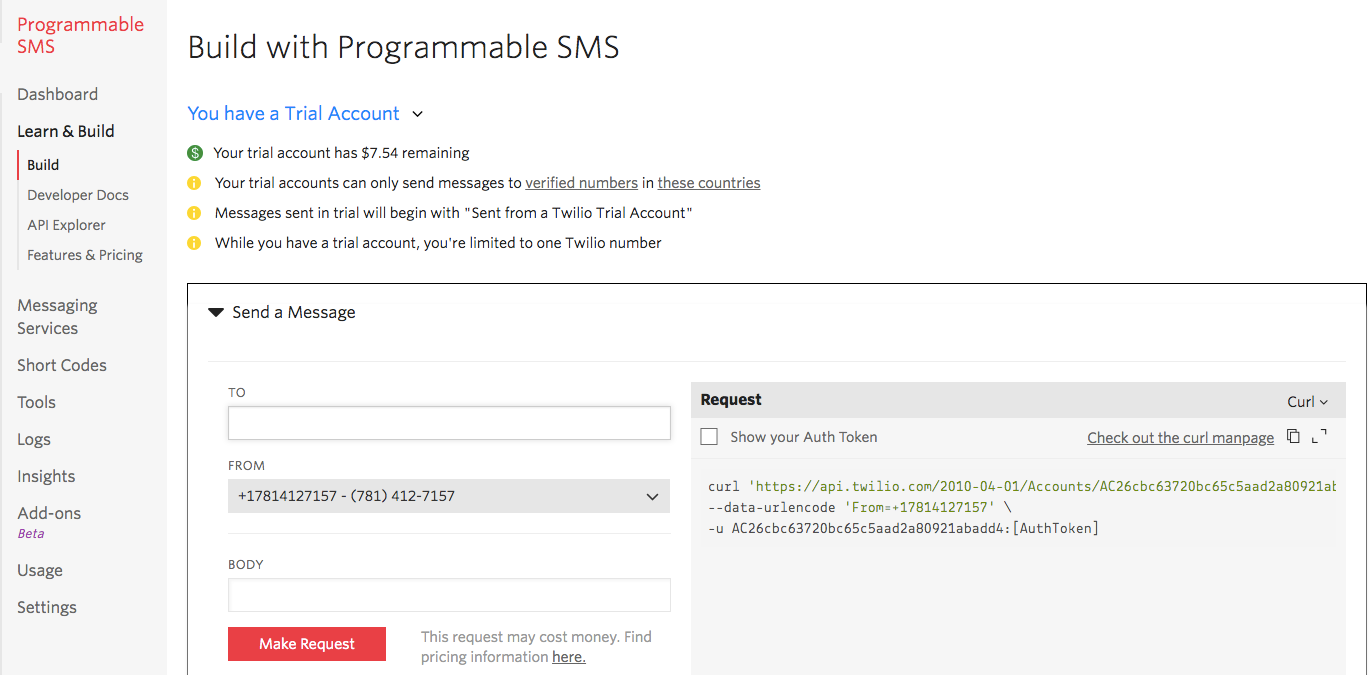The height and width of the screenshot is (675, 1370).
Task: Collapse the Send a Message section
Action: [x=216, y=312]
